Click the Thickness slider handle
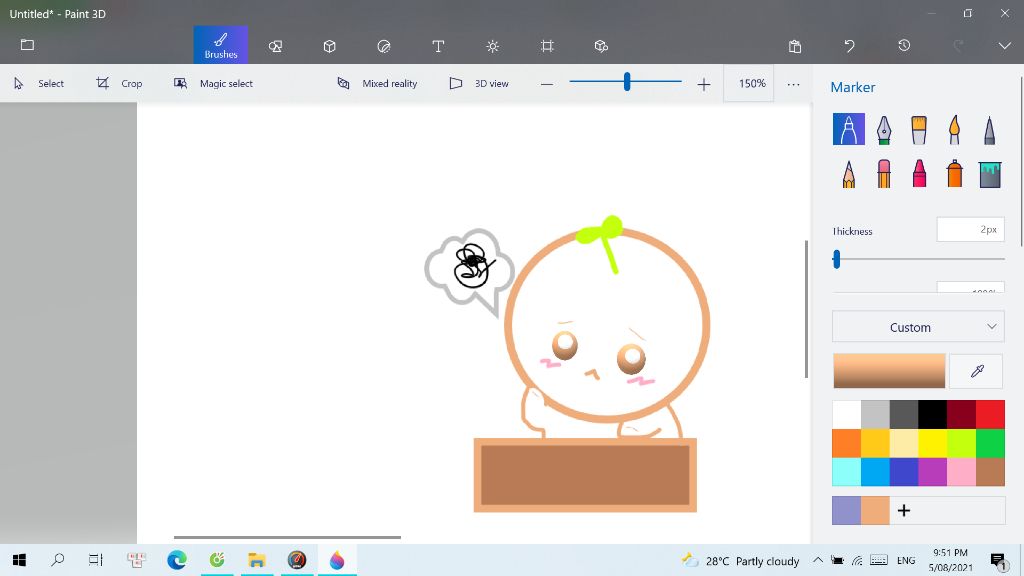Viewport: 1024px width, 576px height. click(x=837, y=259)
